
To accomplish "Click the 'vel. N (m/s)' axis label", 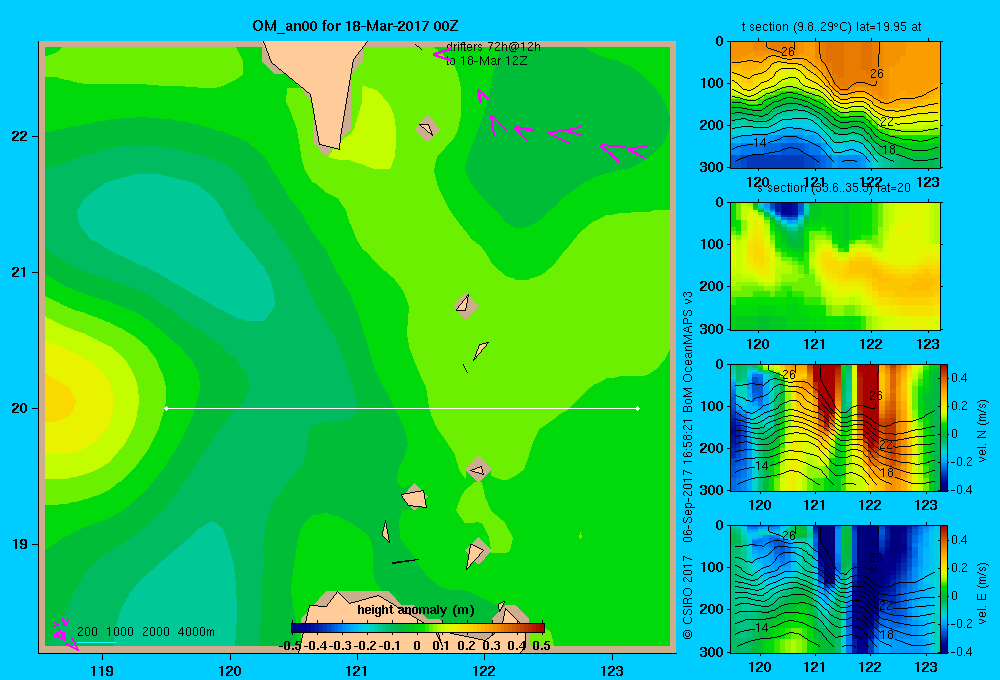I will (x=982, y=431).
